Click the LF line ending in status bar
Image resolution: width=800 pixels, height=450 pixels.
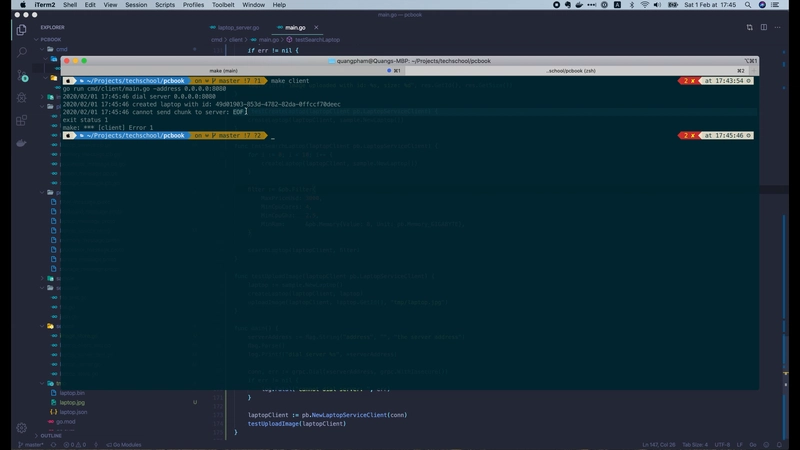click(x=739, y=445)
